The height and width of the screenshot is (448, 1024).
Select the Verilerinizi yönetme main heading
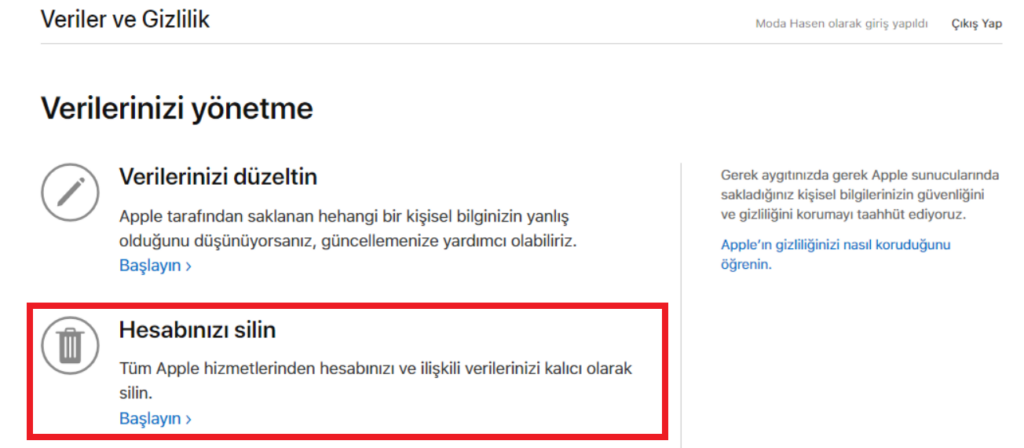pyautogui.click(x=177, y=108)
